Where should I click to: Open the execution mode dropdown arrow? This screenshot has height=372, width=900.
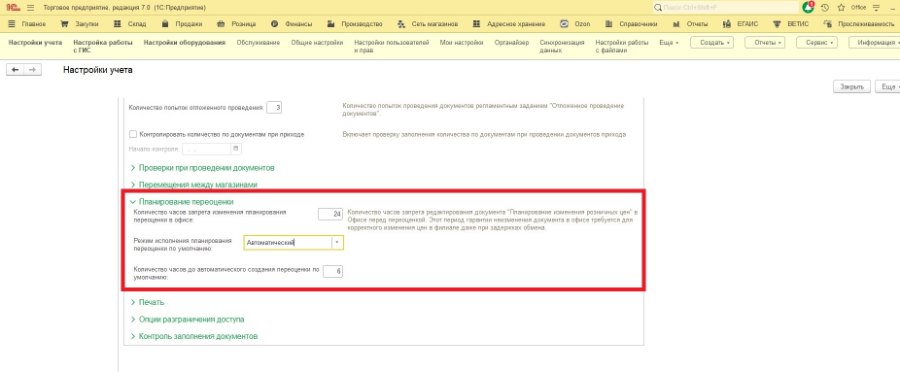point(338,243)
